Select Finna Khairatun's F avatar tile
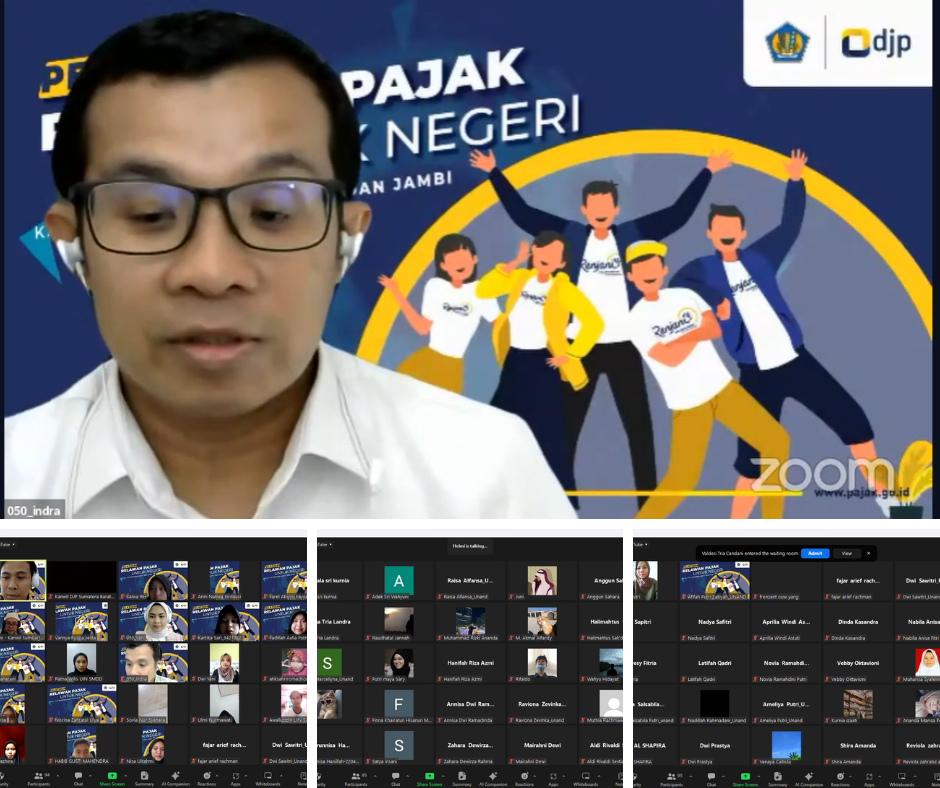This screenshot has height=788, width=940. coord(399,704)
